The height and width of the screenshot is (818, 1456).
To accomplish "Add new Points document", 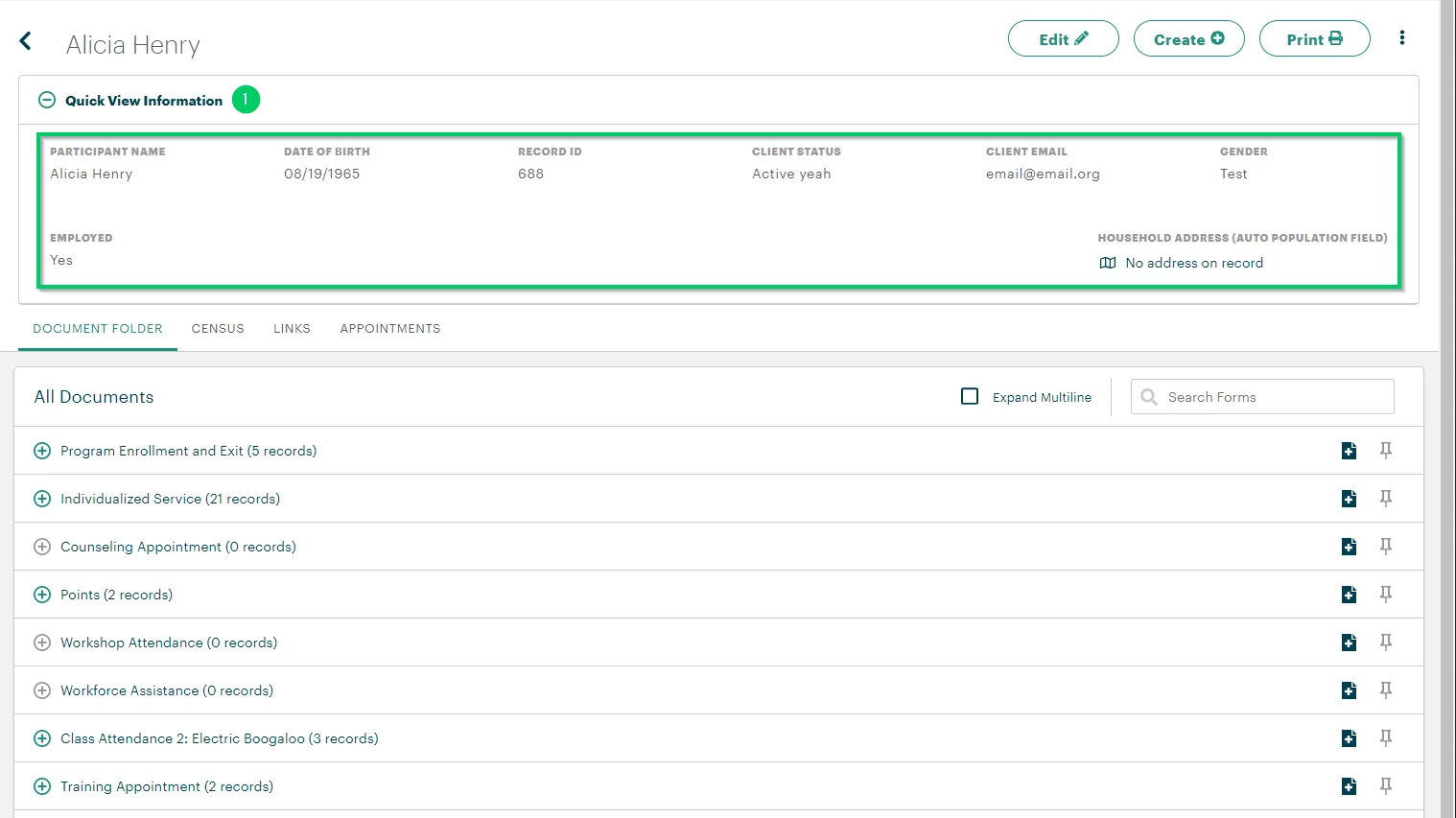I will 1349,595.
